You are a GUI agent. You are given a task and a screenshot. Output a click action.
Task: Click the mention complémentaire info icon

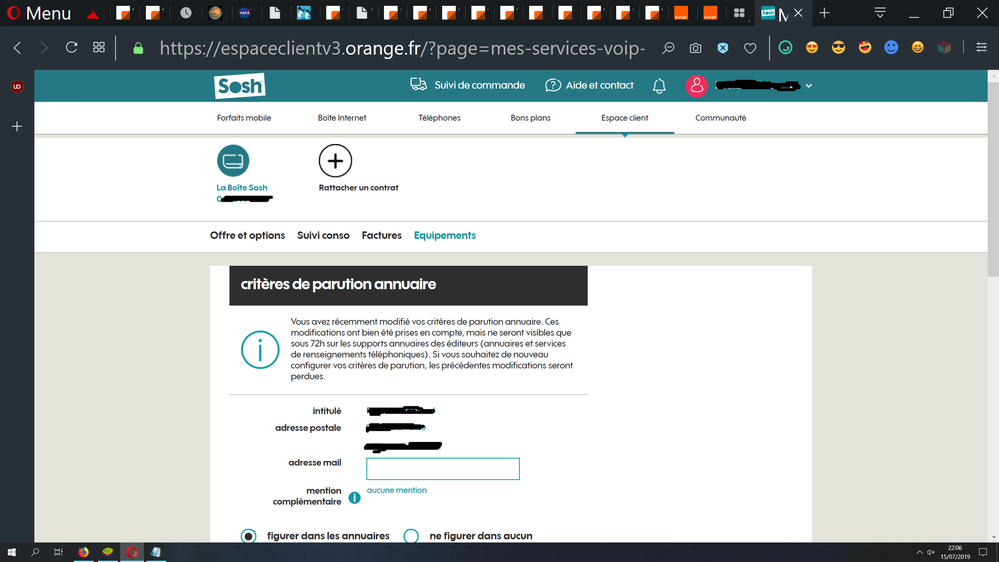click(354, 498)
